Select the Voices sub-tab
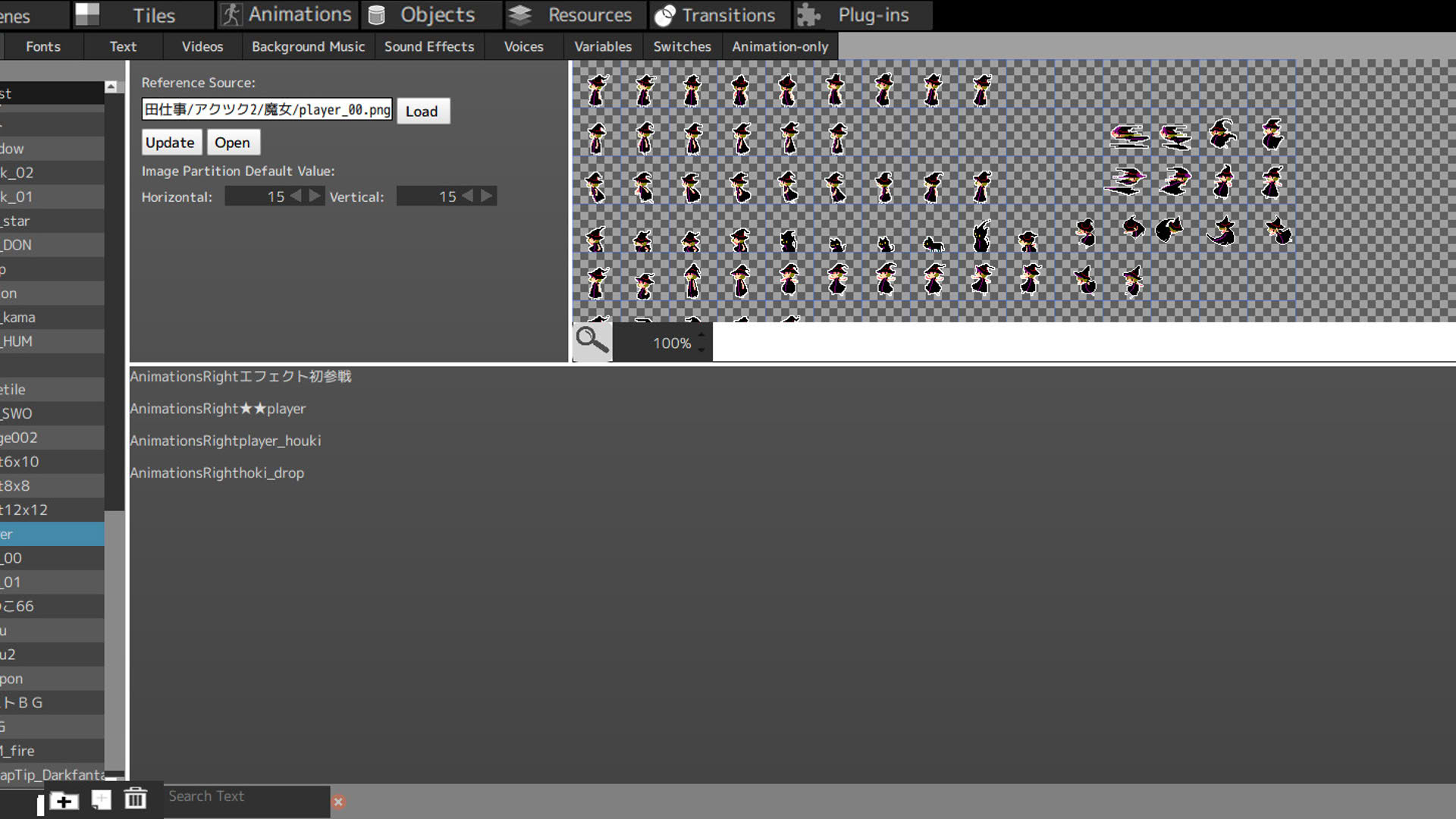 point(523,46)
